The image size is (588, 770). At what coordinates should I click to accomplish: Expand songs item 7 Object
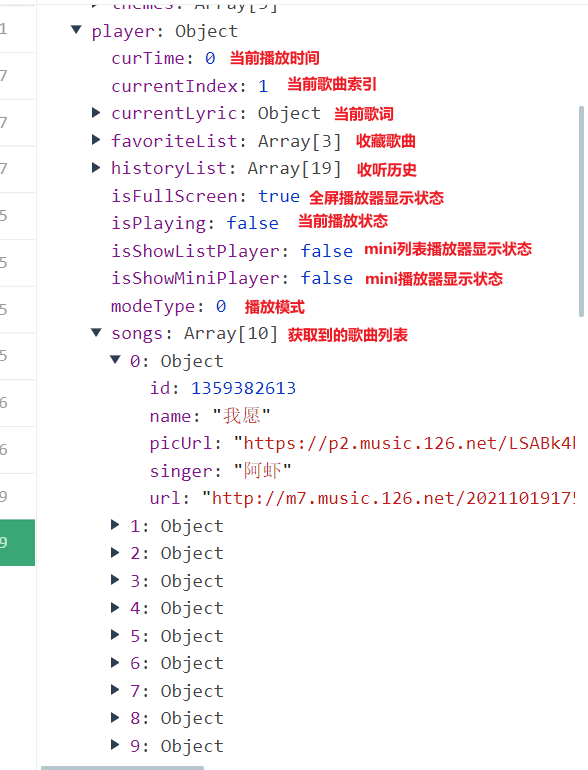pos(115,690)
